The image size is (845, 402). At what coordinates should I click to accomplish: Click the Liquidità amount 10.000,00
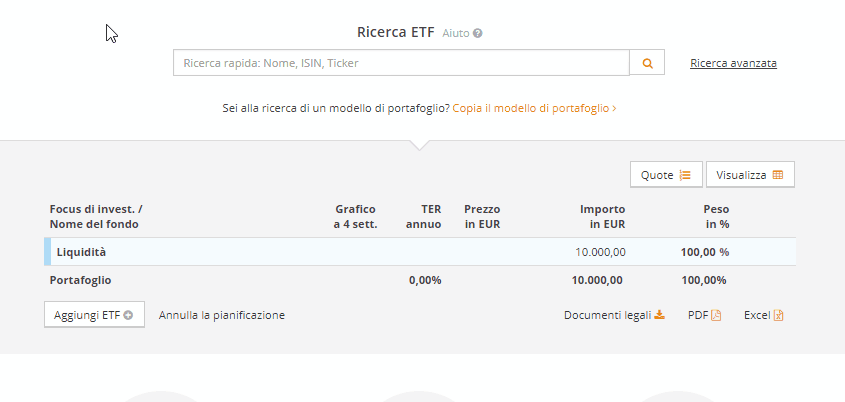[601, 252]
